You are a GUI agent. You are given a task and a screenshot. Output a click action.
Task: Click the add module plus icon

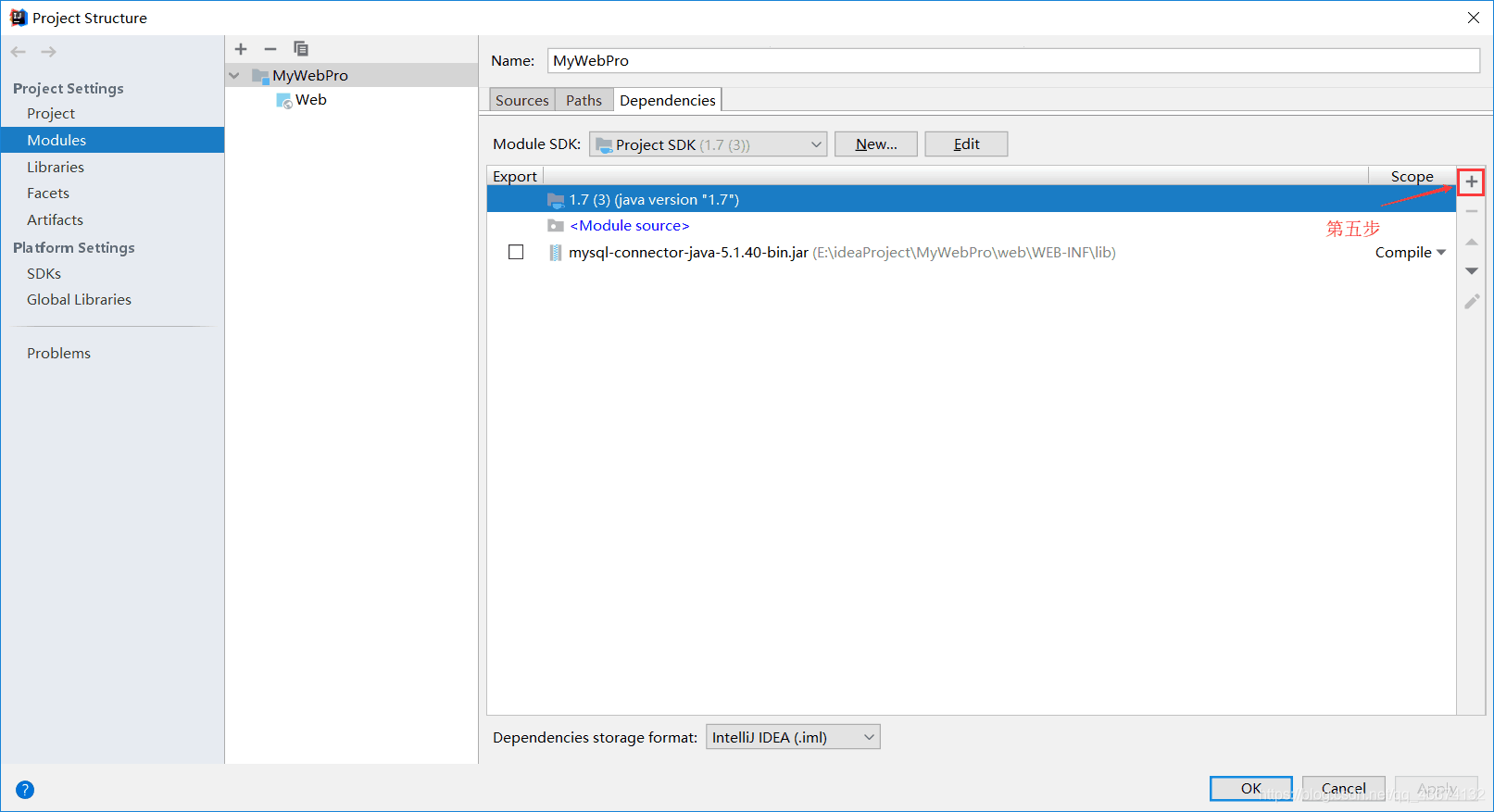(x=241, y=49)
